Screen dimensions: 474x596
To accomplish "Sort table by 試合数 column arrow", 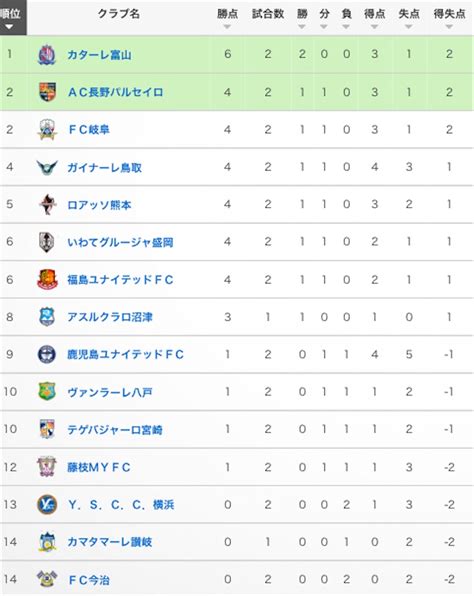I will click(268, 27).
